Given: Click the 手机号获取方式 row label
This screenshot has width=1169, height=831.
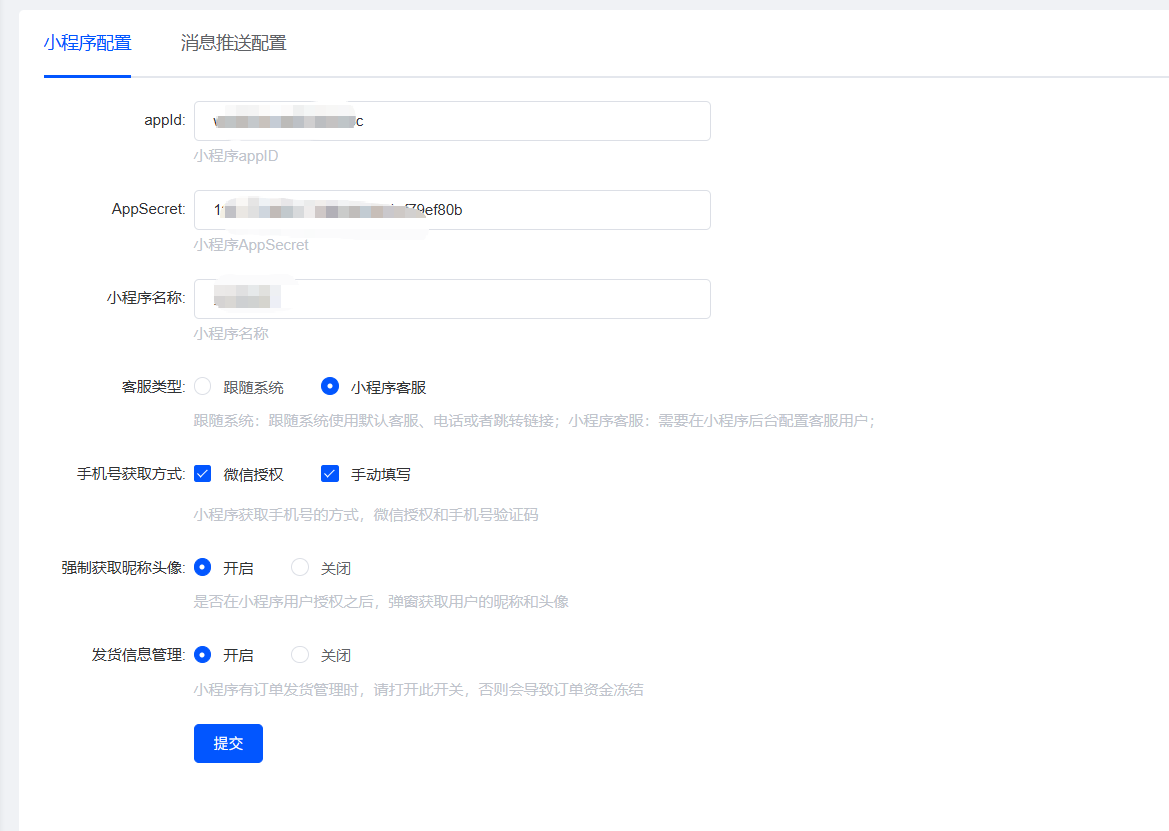Looking at the screenshot, I should point(130,474).
